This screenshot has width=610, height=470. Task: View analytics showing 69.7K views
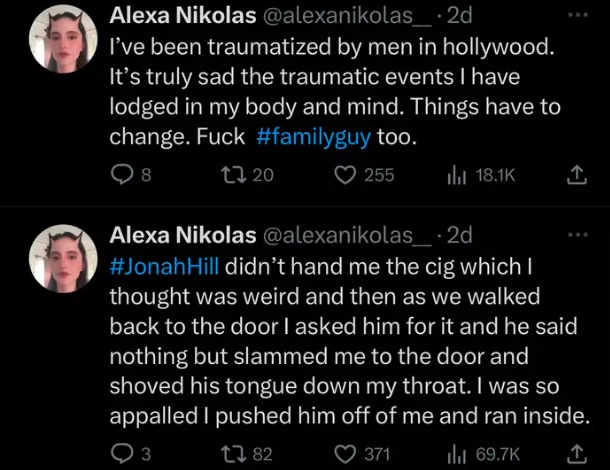[460, 454]
